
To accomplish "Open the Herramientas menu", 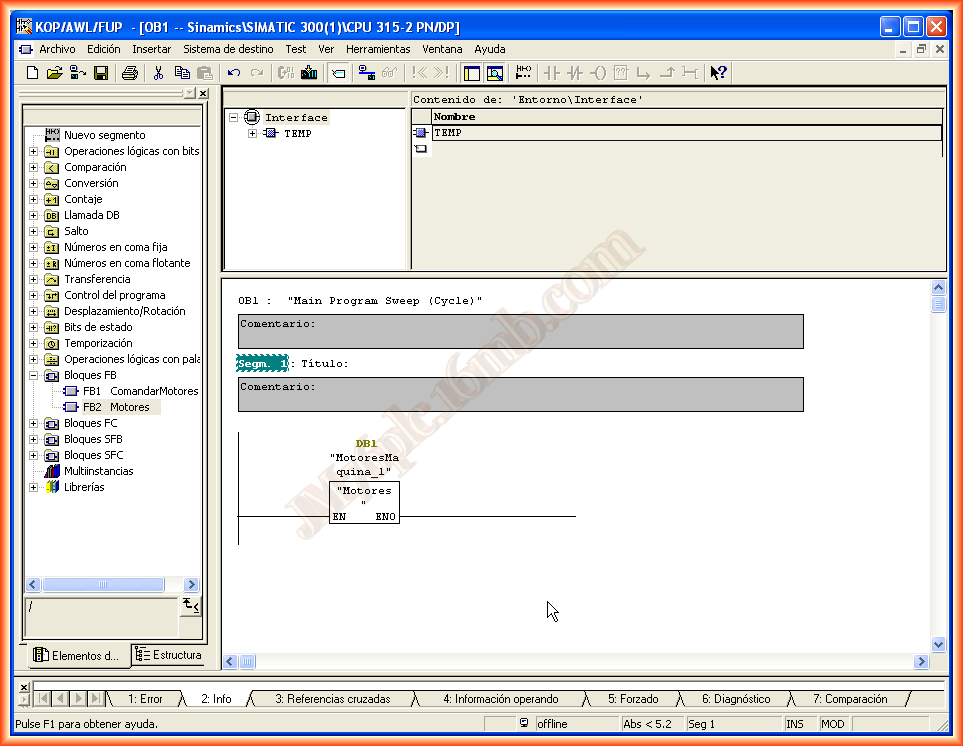I will tap(378, 49).
